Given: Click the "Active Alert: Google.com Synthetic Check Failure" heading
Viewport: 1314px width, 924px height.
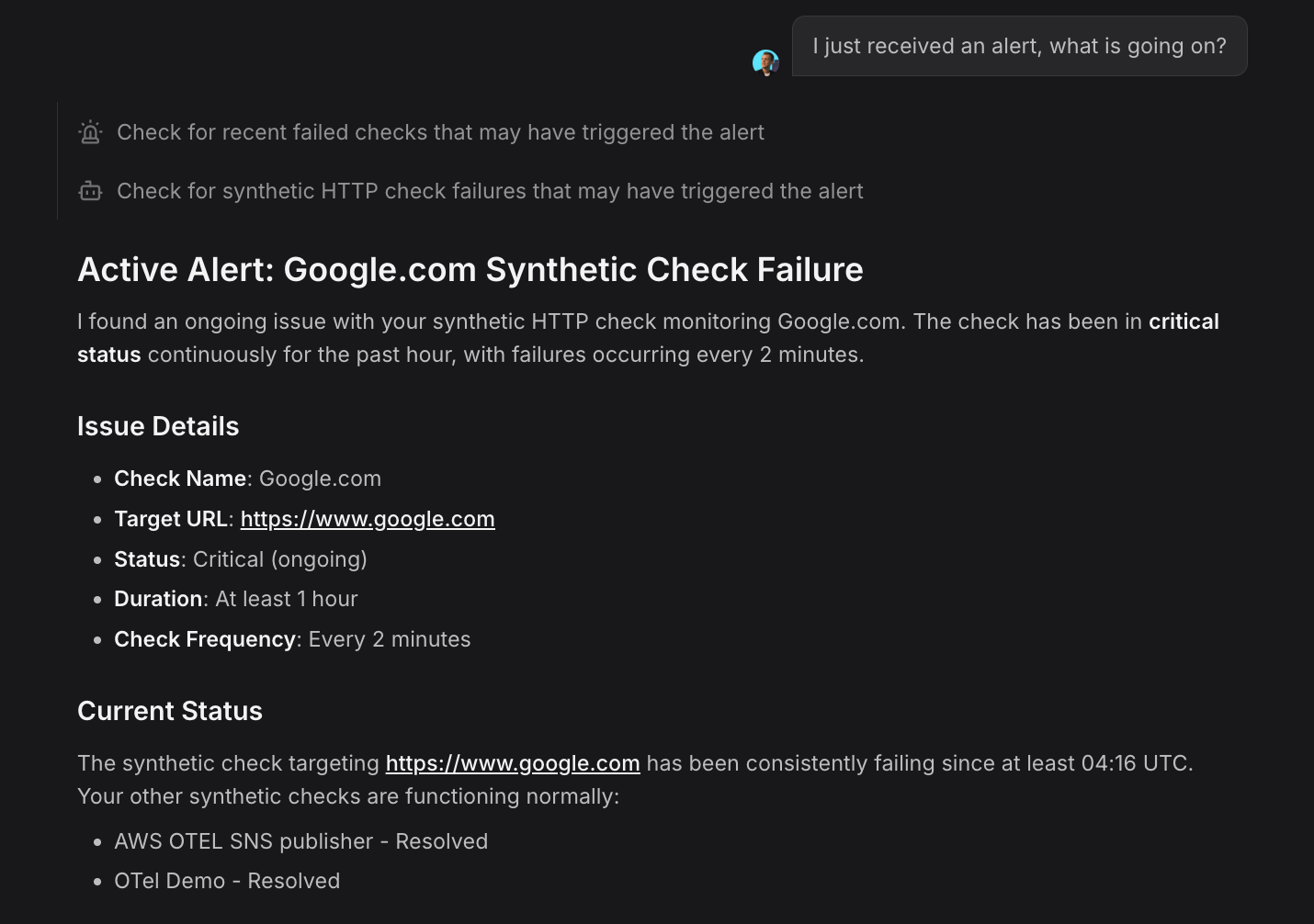Looking at the screenshot, I should (470, 270).
